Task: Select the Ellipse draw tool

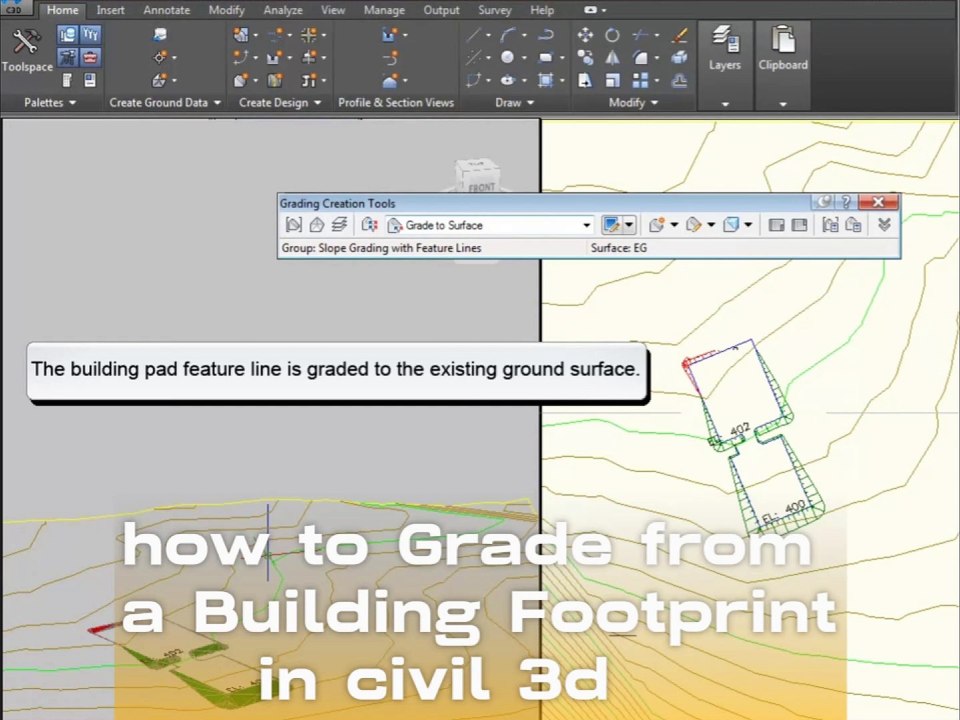Action: [x=508, y=80]
